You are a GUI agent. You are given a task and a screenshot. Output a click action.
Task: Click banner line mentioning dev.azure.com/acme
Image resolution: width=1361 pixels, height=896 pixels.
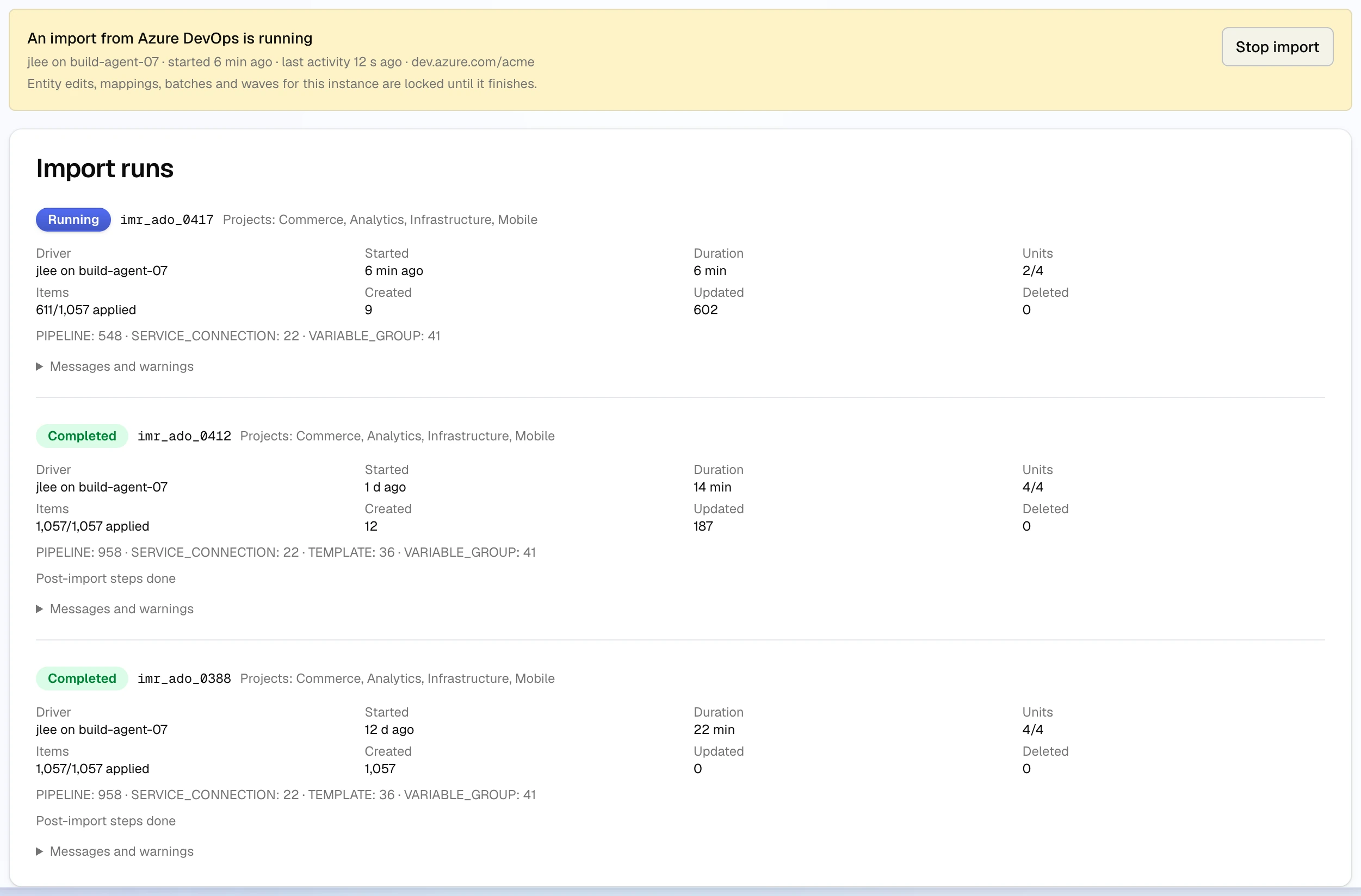pyautogui.click(x=281, y=62)
